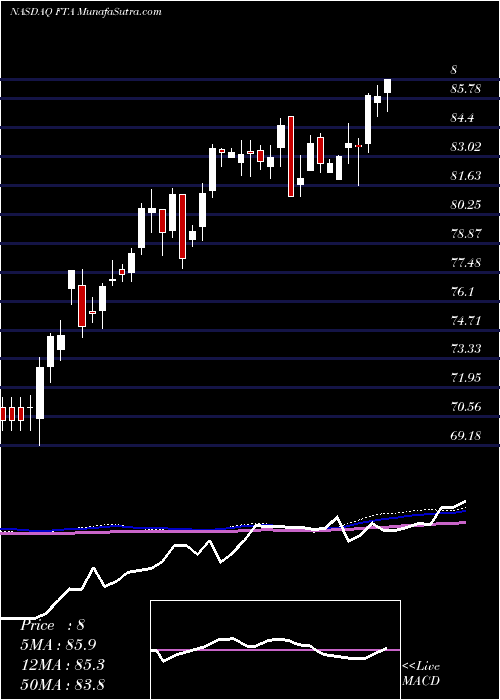Select the 69.18 price axis label
The image size is (500, 700).
click(466, 435)
